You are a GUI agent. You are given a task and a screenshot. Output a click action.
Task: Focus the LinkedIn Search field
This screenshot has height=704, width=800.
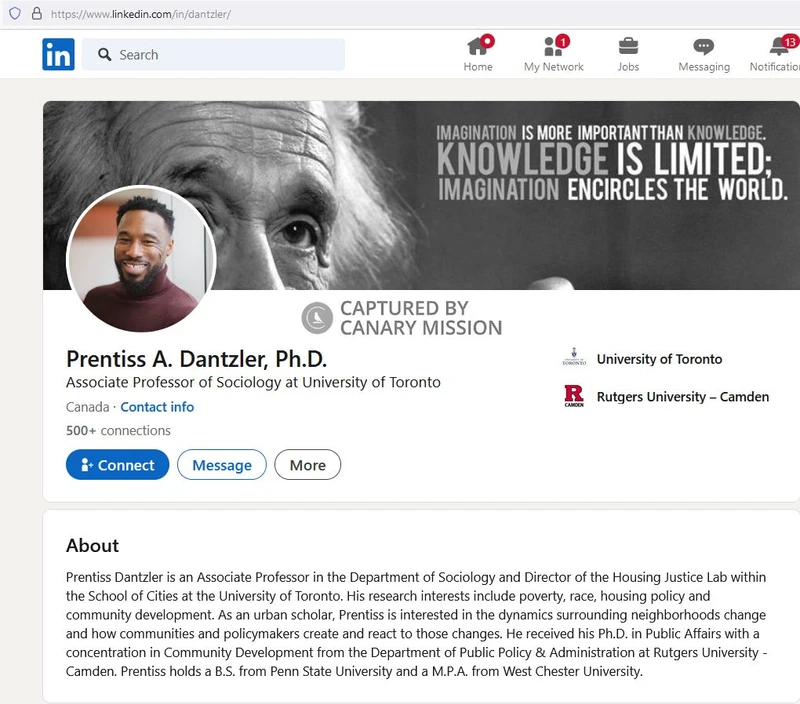213,54
